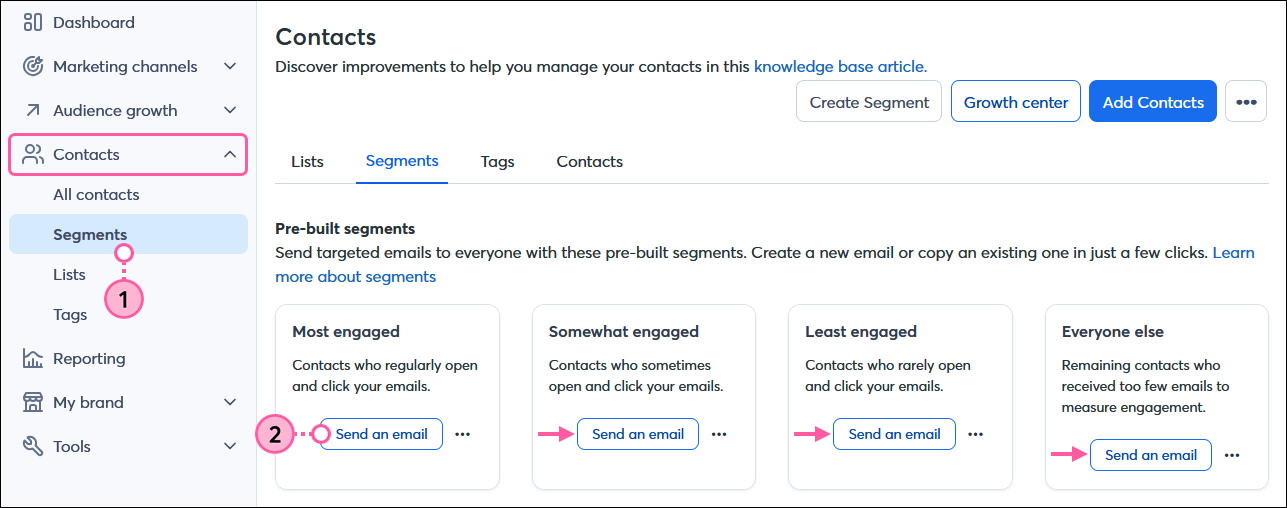Expand the My brand chevron
Image resolution: width=1287 pixels, height=508 pixels.
pyautogui.click(x=230, y=402)
